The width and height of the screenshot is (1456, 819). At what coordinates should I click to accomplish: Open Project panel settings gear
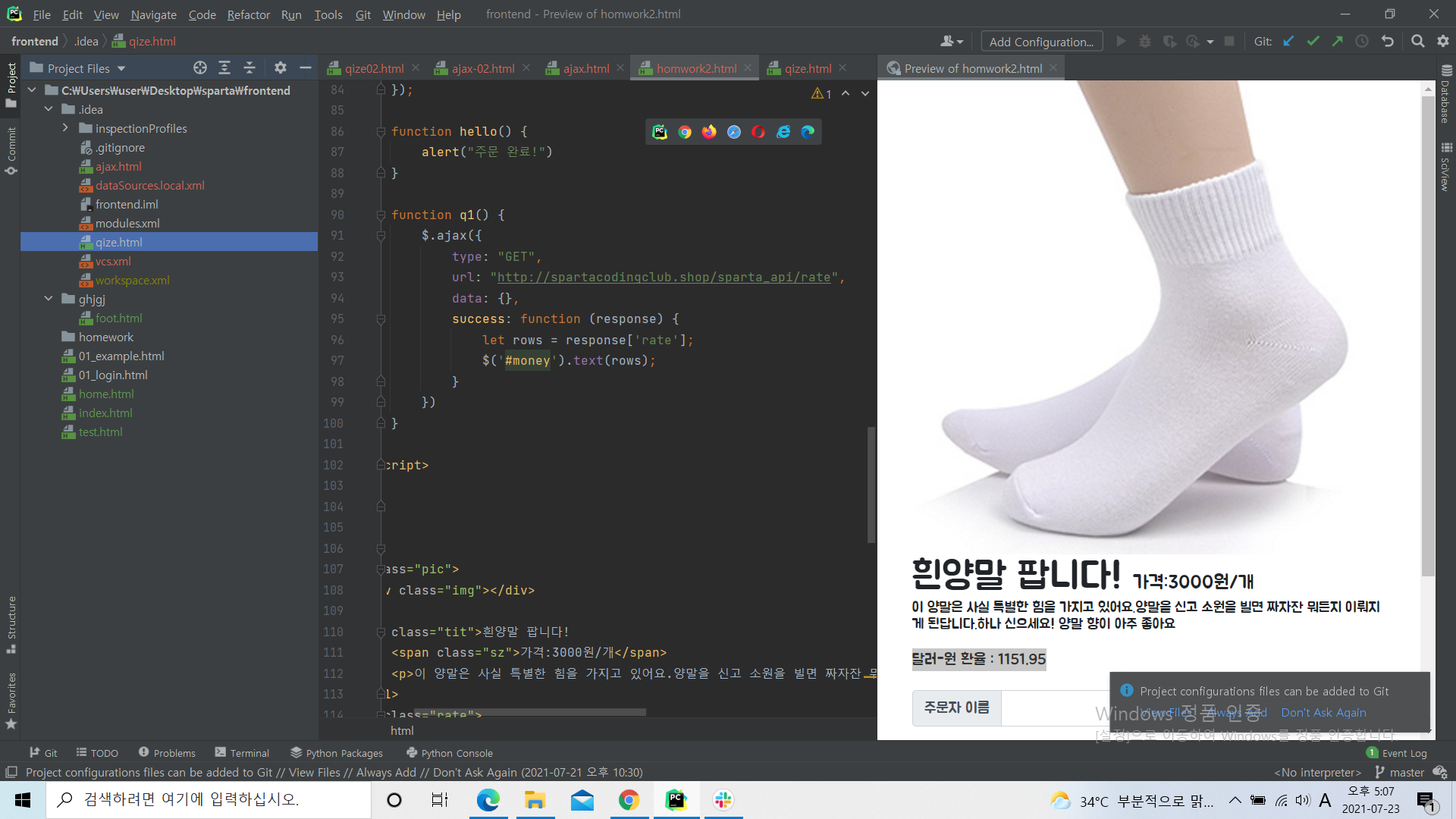[x=281, y=68]
